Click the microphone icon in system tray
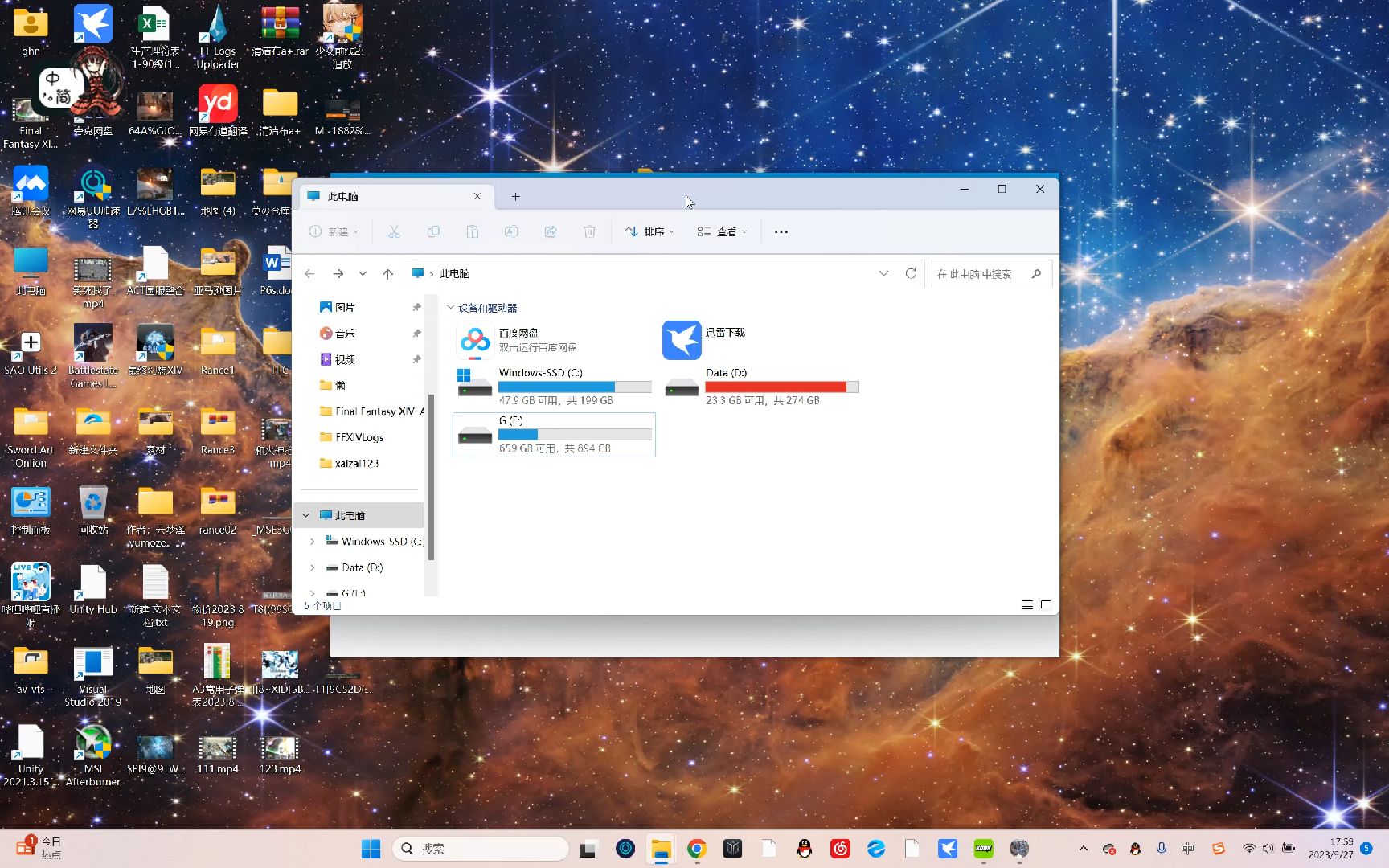 (x=1162, y=849)
